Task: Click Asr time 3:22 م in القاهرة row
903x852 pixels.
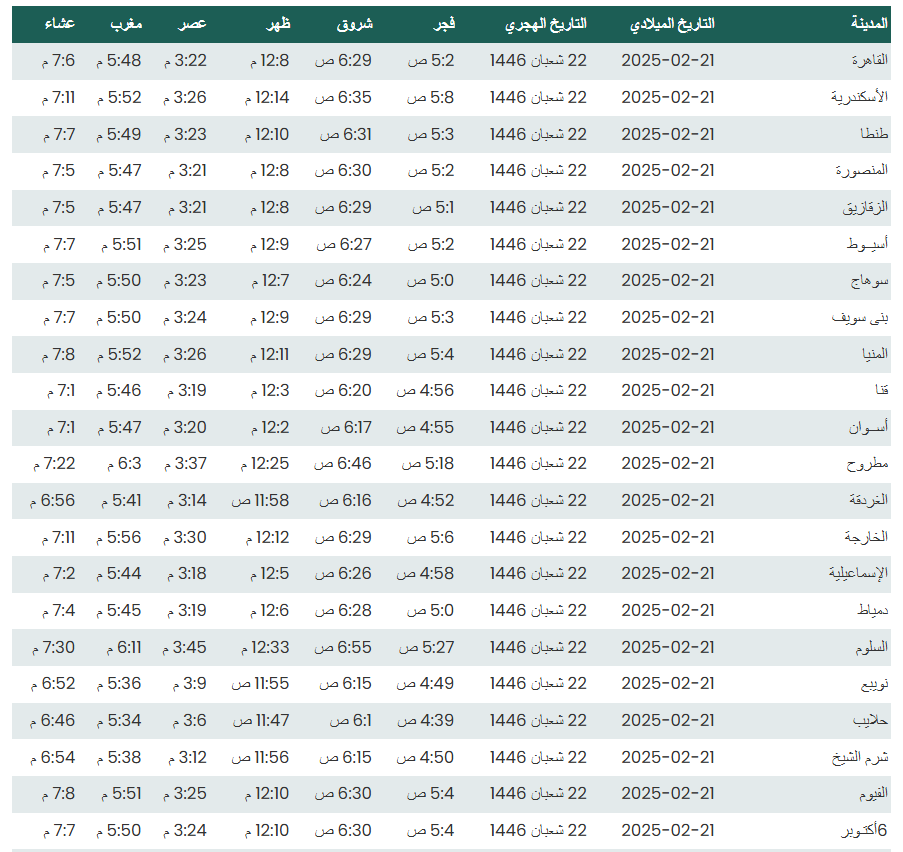Action: coord(185,60)
